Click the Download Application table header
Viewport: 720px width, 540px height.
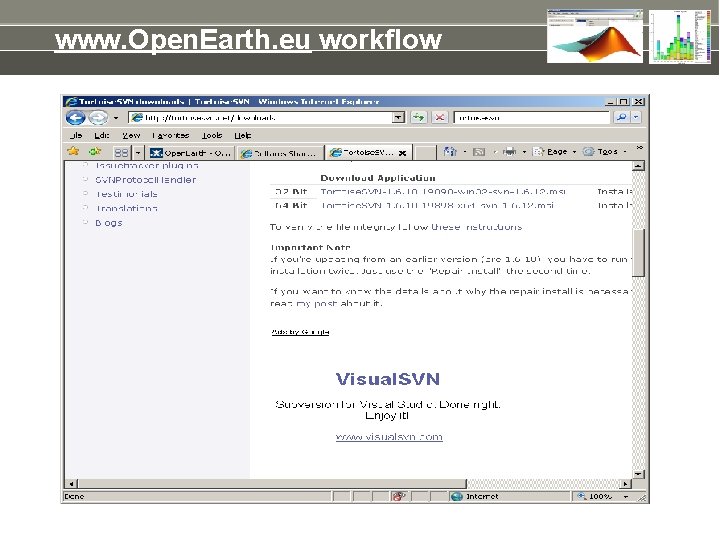[378, 178]
